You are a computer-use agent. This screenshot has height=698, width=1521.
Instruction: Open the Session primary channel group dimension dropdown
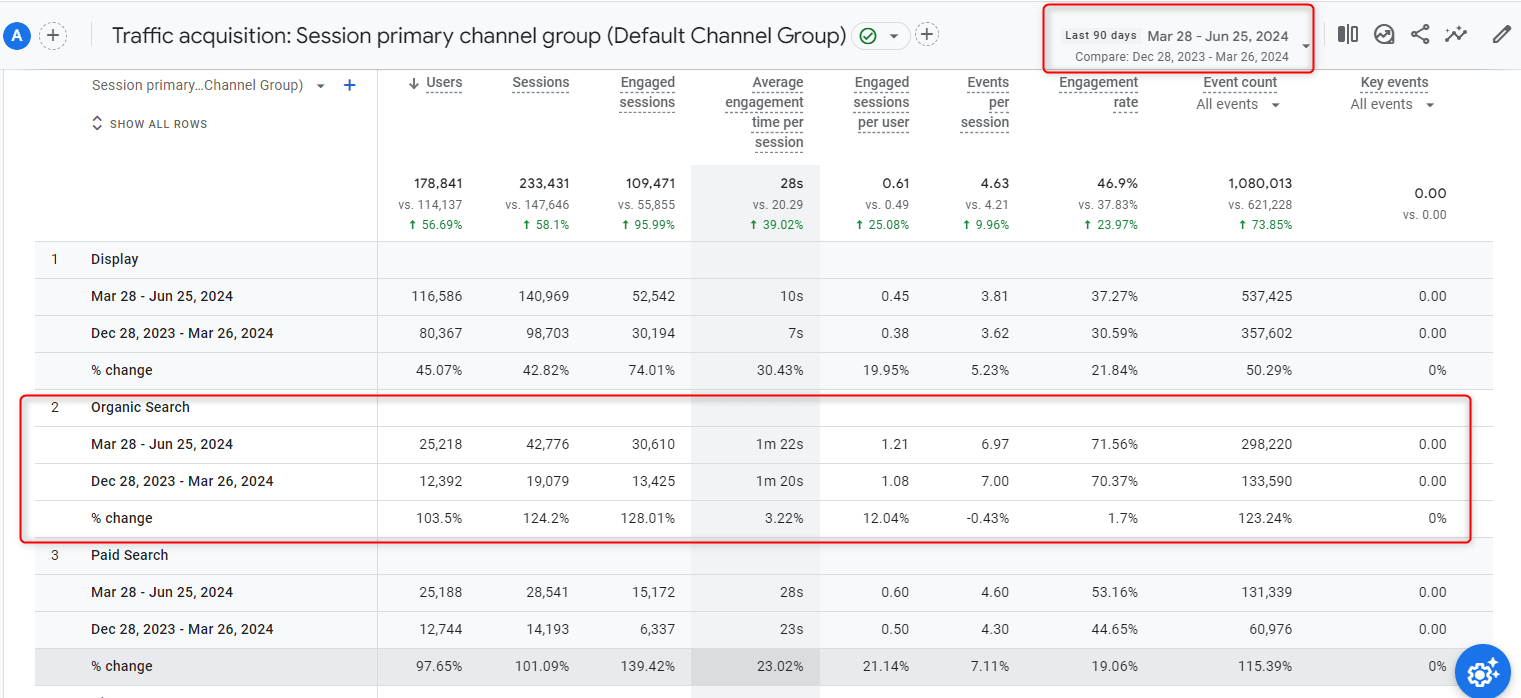pyautogui.click(x=208, y=86)
